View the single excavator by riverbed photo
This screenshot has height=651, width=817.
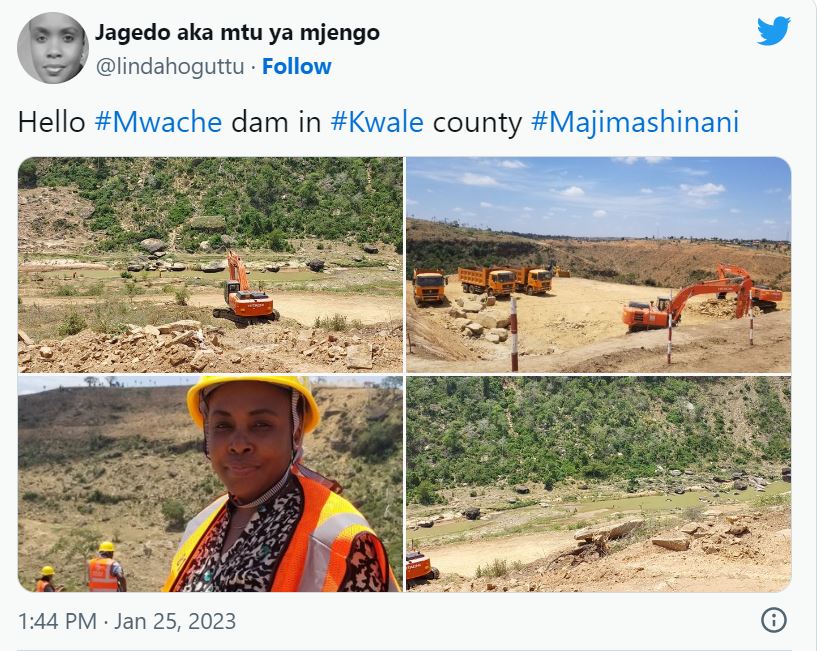coord(211,264)
